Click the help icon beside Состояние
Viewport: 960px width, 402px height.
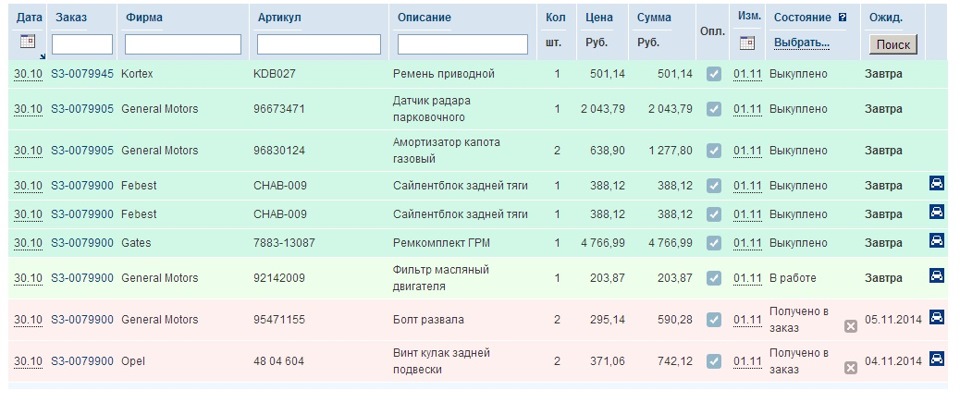click(x=842, y=17)
